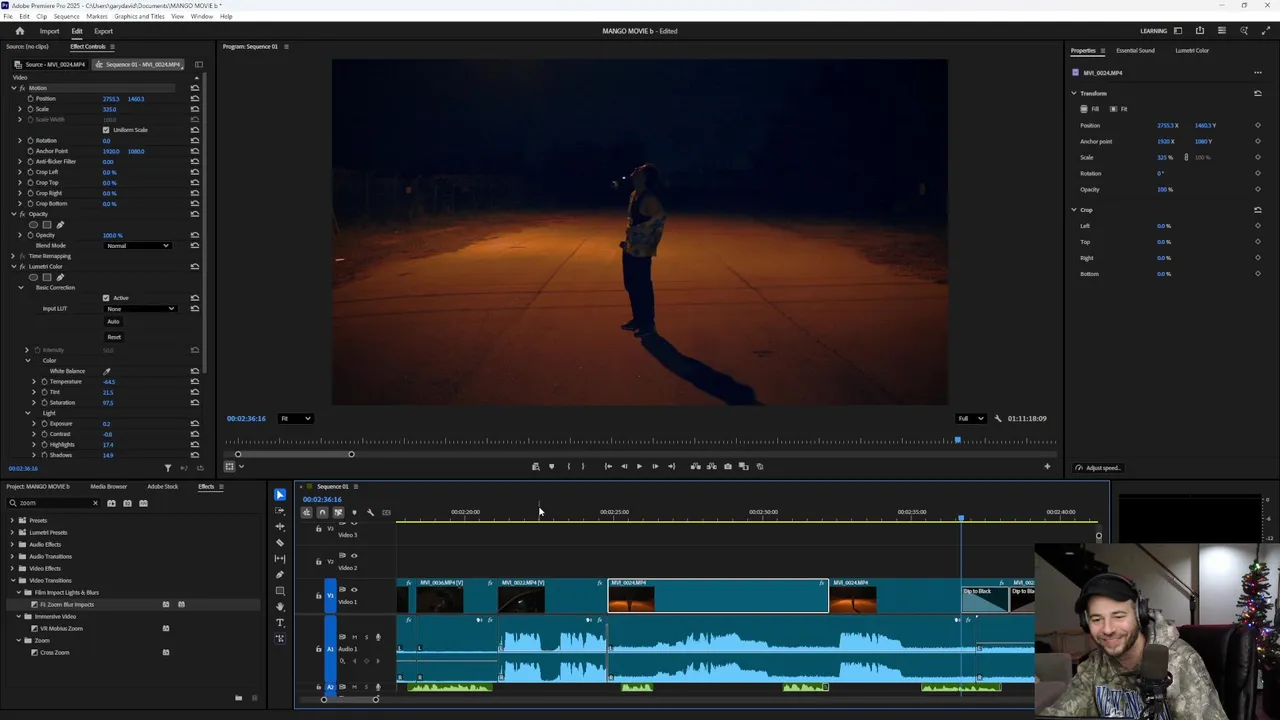Open the Sequence menu
This screenshot has width=1280, height=720.
66,17
